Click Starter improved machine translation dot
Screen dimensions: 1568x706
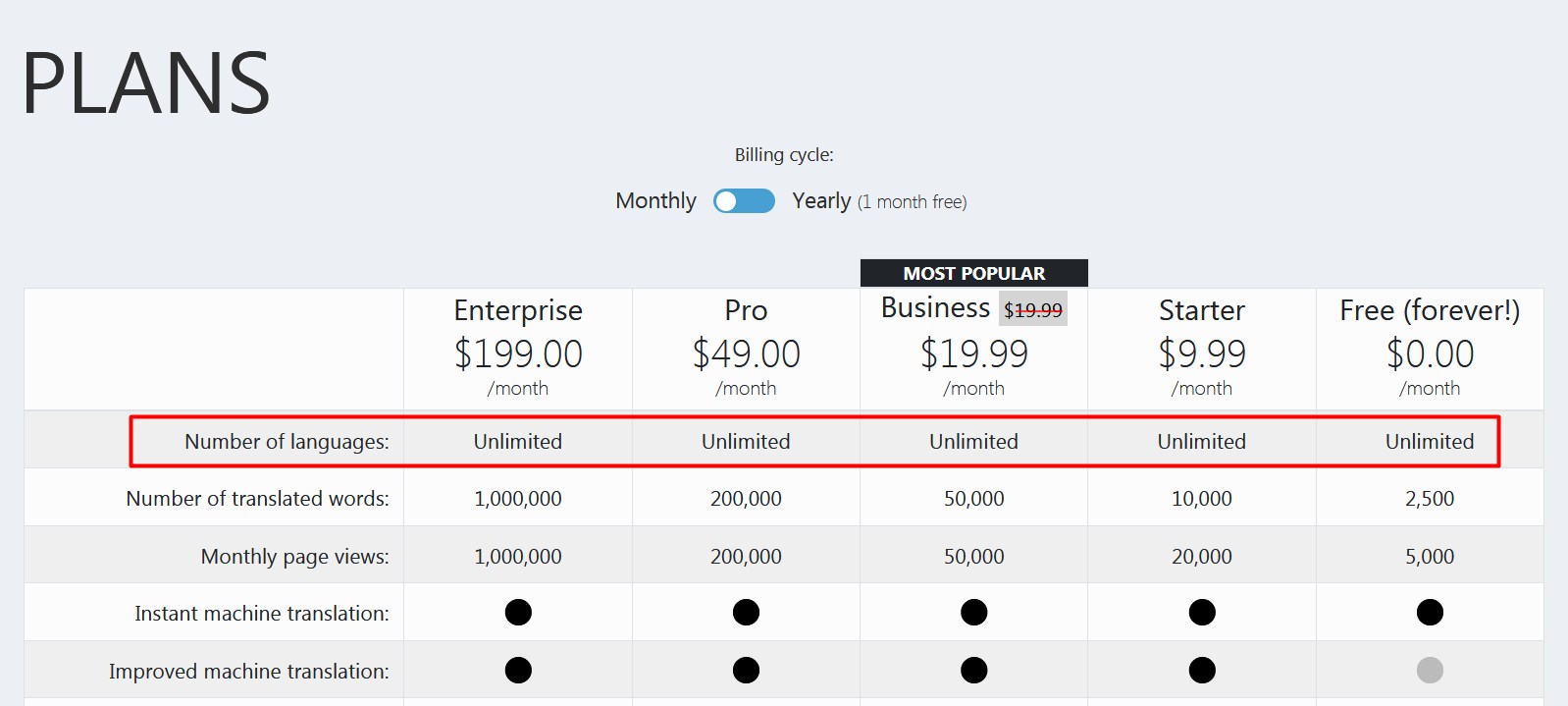1202,671
